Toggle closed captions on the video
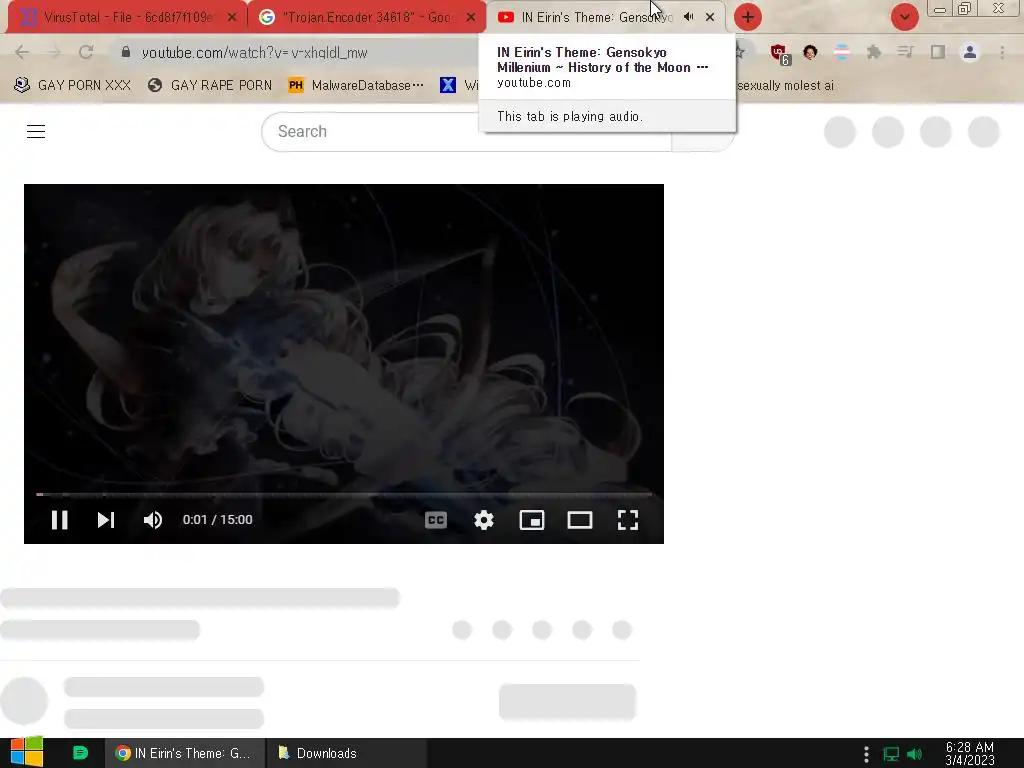The height and width of the screenshot is (768, 1024). [x=436, y=520]
